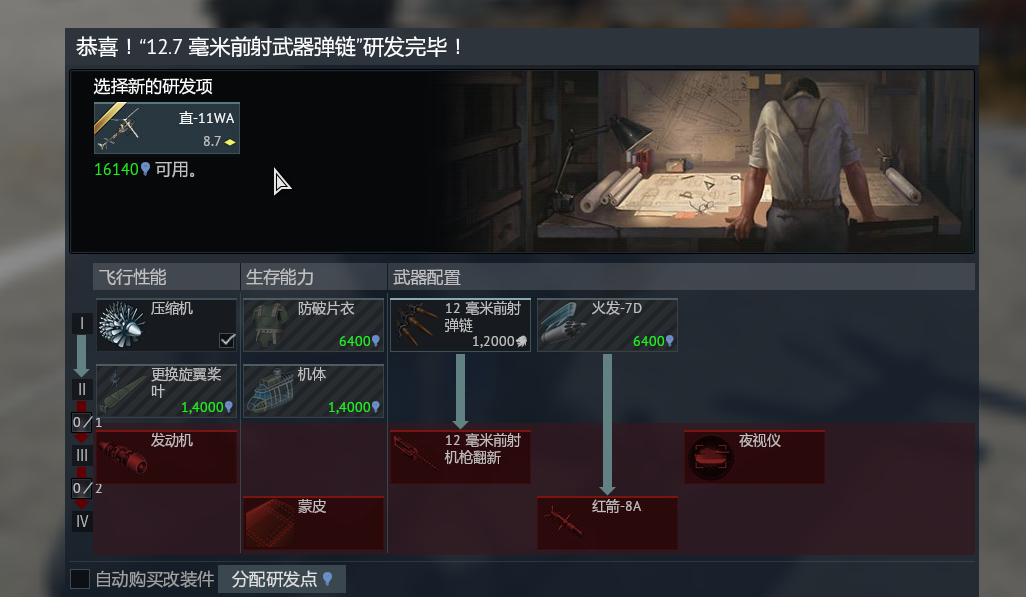Click the tier III rank marker
Image resolution: width=1026 pixels, height=597 pixels.
pos(82,455)
